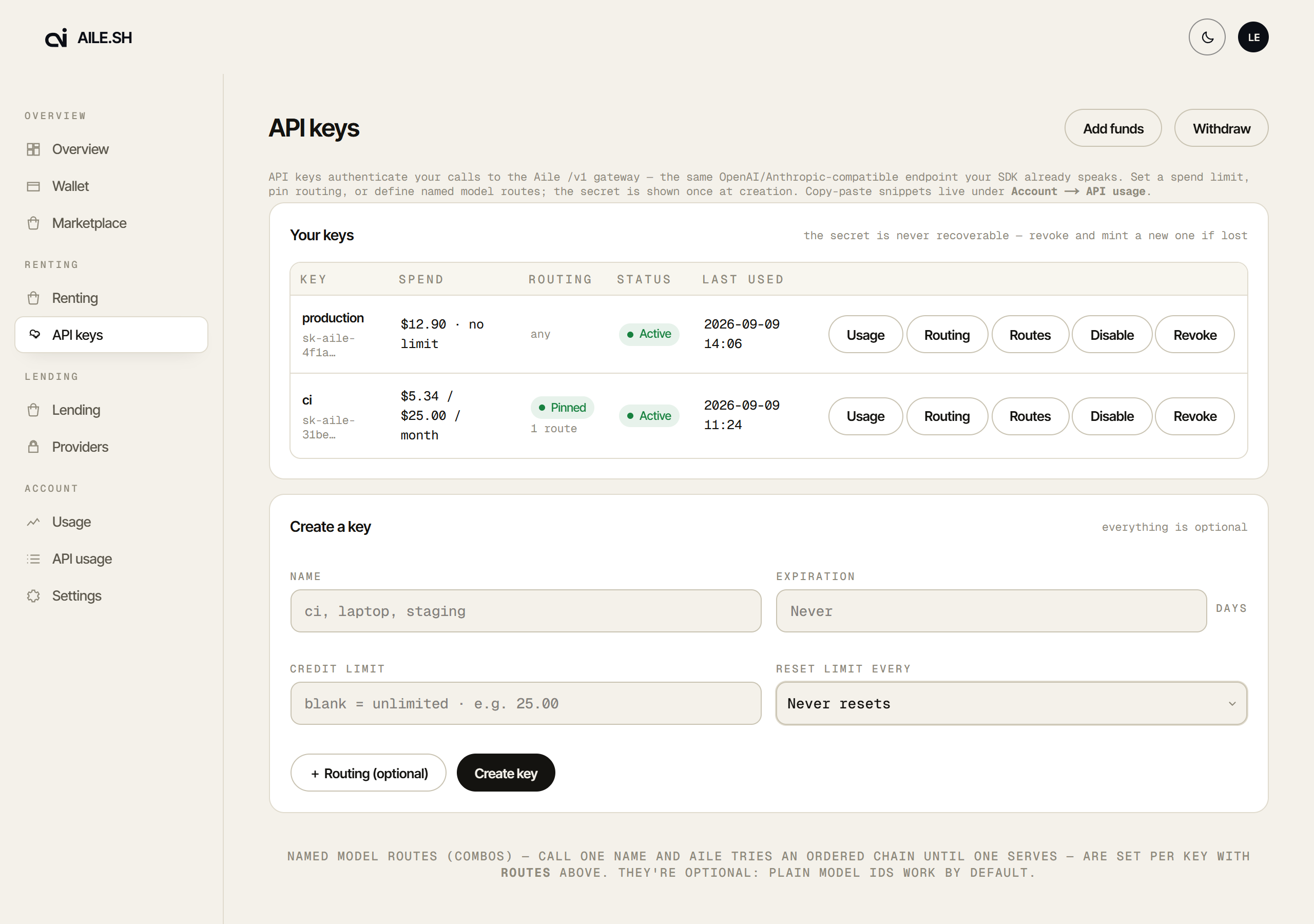This screenshot has width=1314, height=924.
Task: Click the Active status of production key
Action: [x=648, y=334]
